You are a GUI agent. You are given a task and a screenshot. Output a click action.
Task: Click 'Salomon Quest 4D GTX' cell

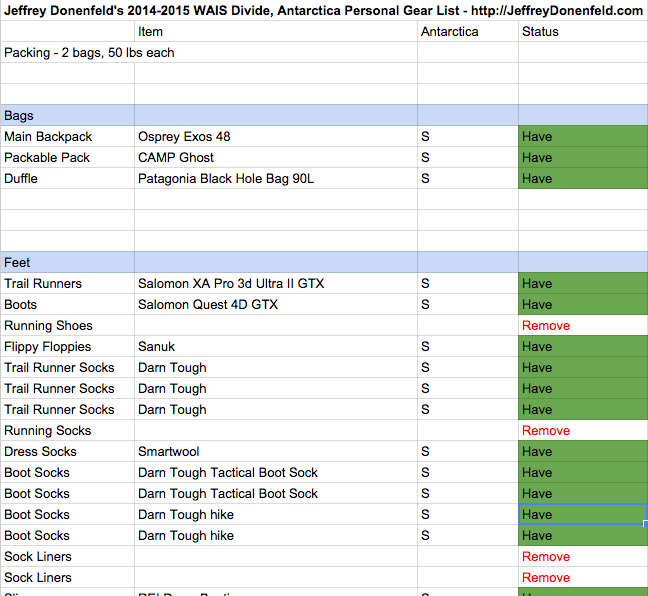[x=276, y=305]
